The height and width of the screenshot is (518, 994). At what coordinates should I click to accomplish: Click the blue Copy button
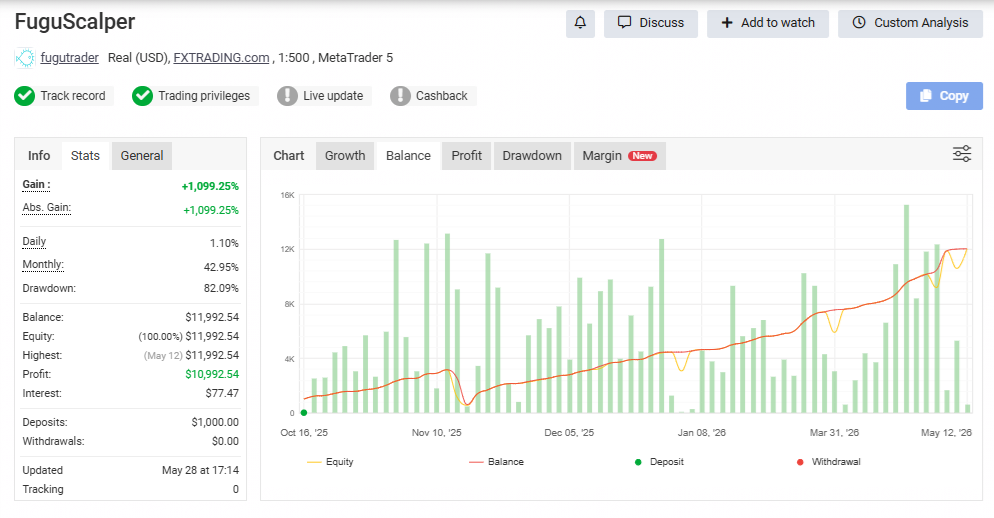click(944, 96)
